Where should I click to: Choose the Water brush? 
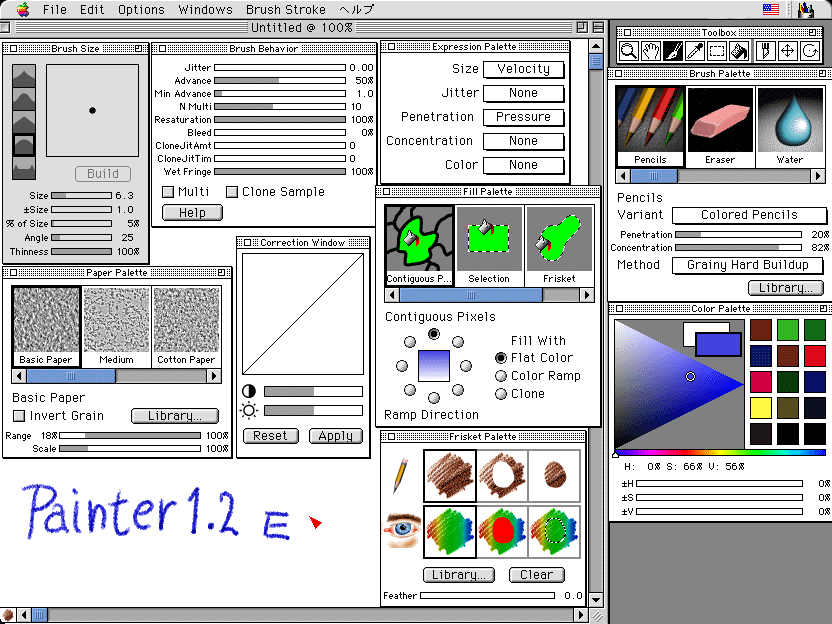tap(790, 127)
